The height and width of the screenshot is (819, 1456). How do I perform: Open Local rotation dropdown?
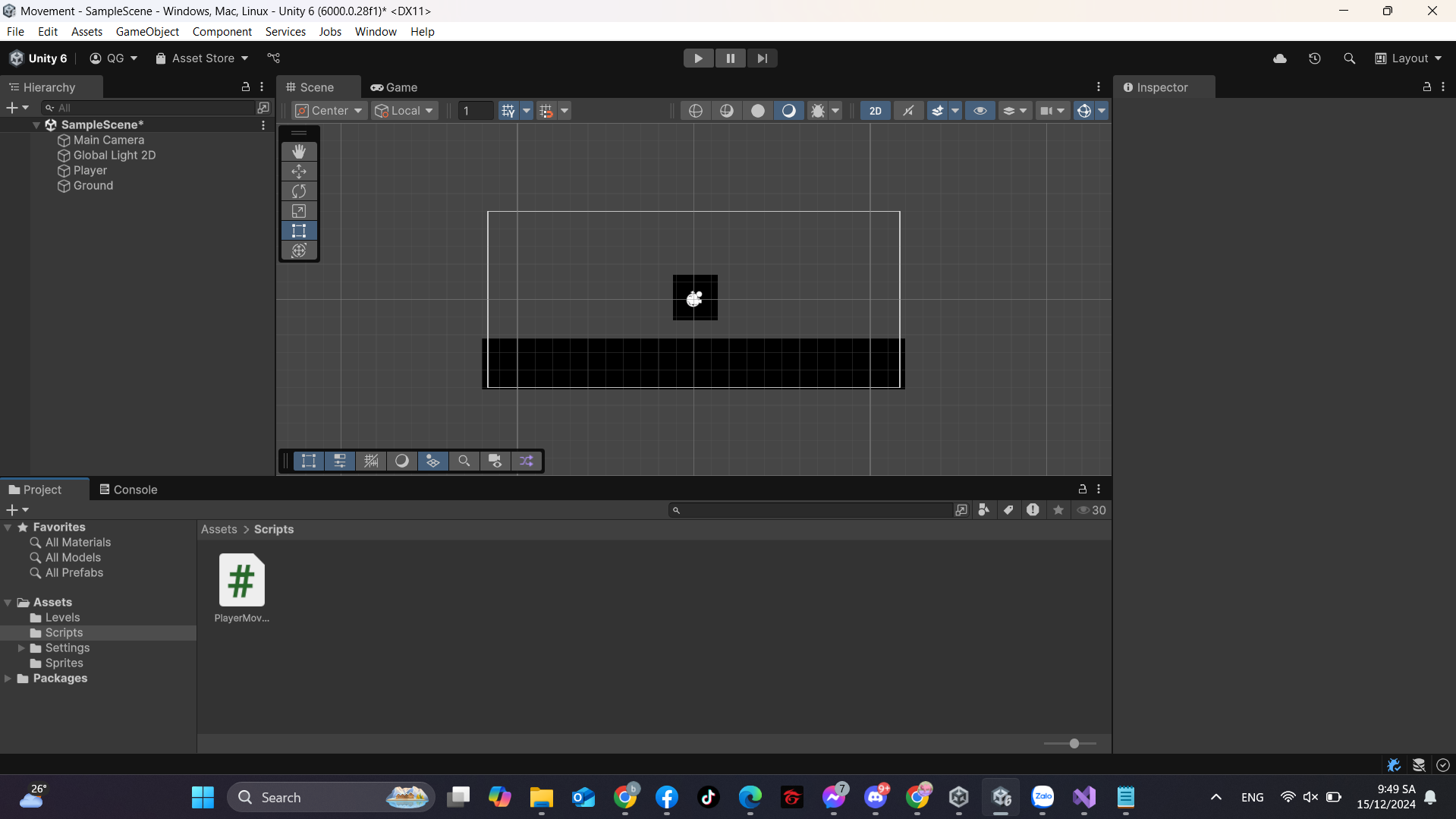406,111
